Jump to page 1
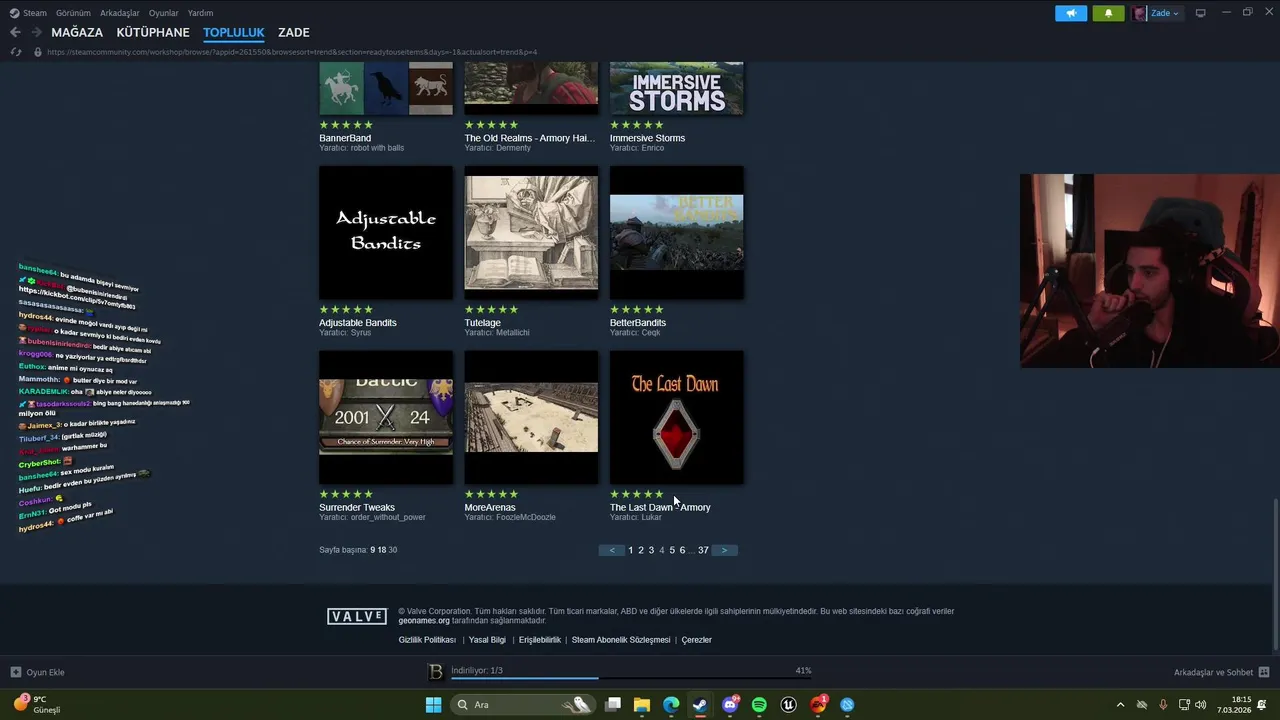 point(630,550)
